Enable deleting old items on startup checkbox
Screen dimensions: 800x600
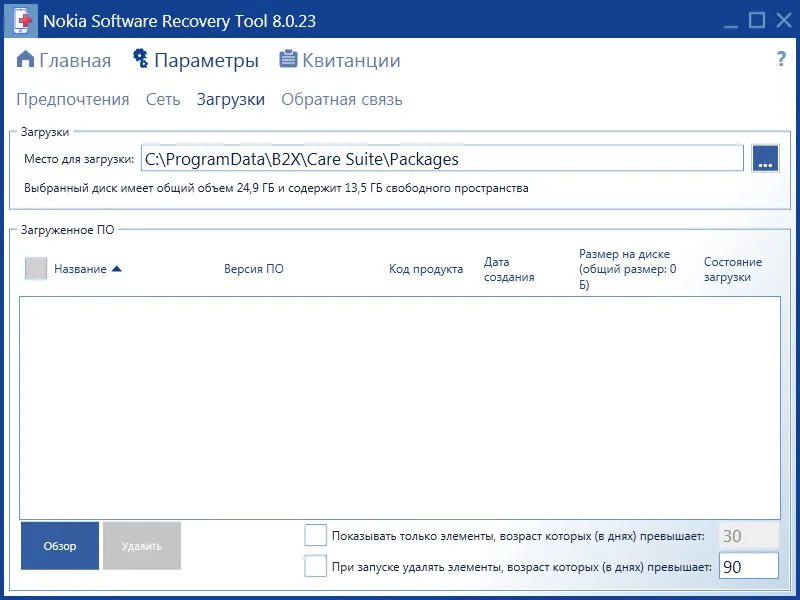(315, 566)
